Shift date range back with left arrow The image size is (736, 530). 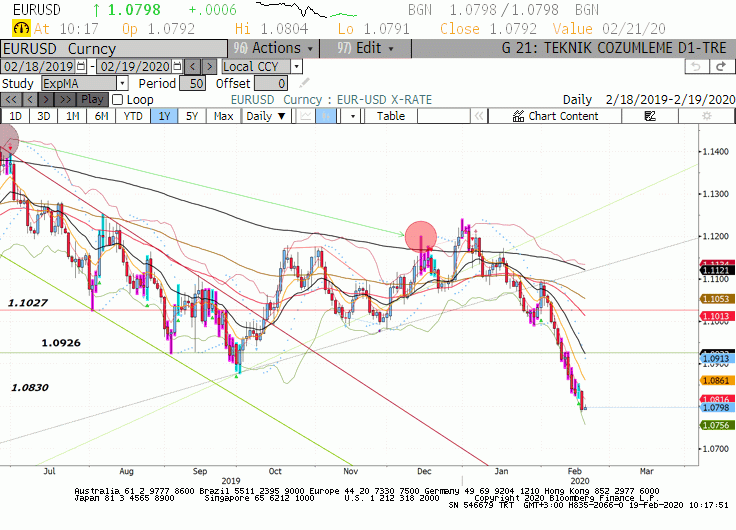192,66
